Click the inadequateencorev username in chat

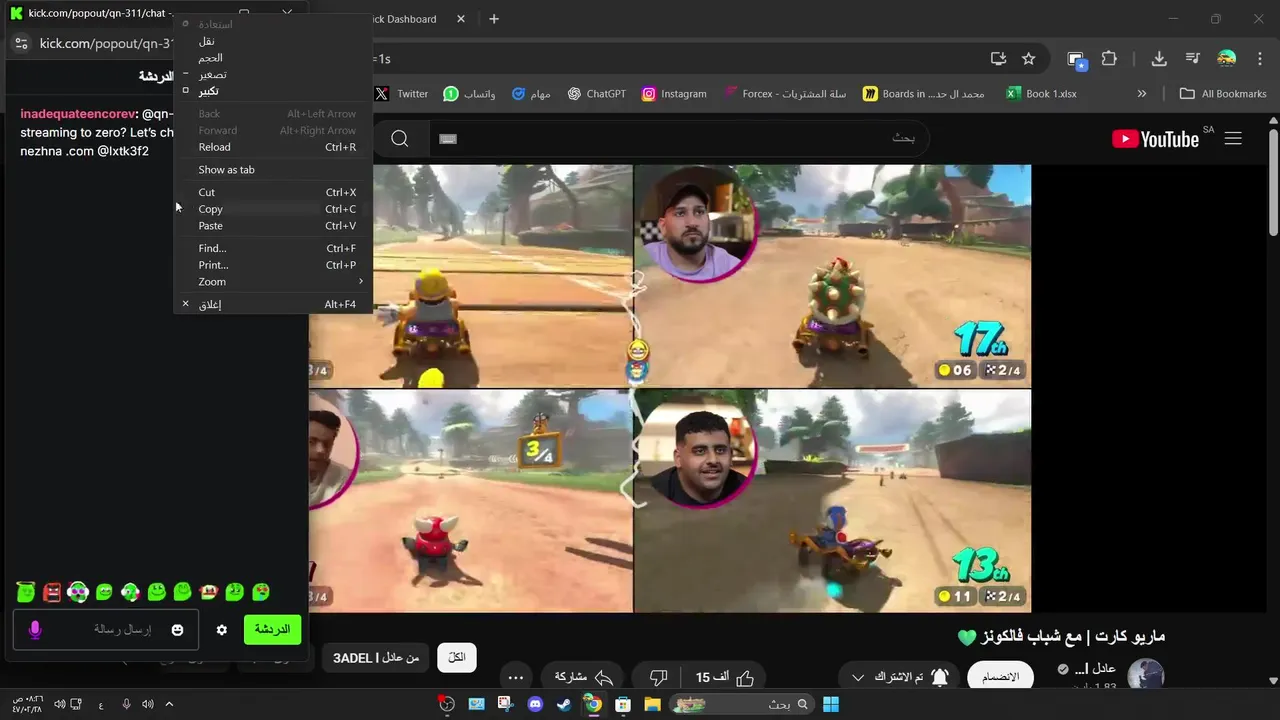(x=78, y=114)
